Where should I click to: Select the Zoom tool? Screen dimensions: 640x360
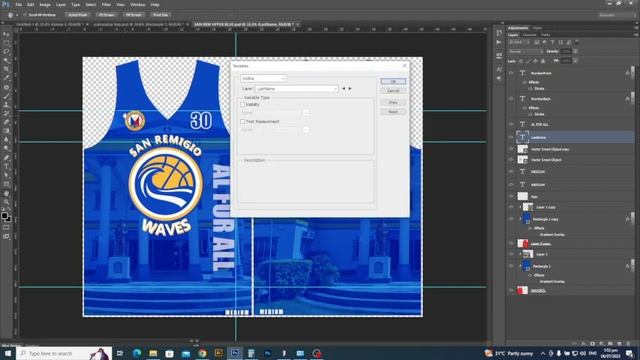pyautogui.click(x=6, y=202)
